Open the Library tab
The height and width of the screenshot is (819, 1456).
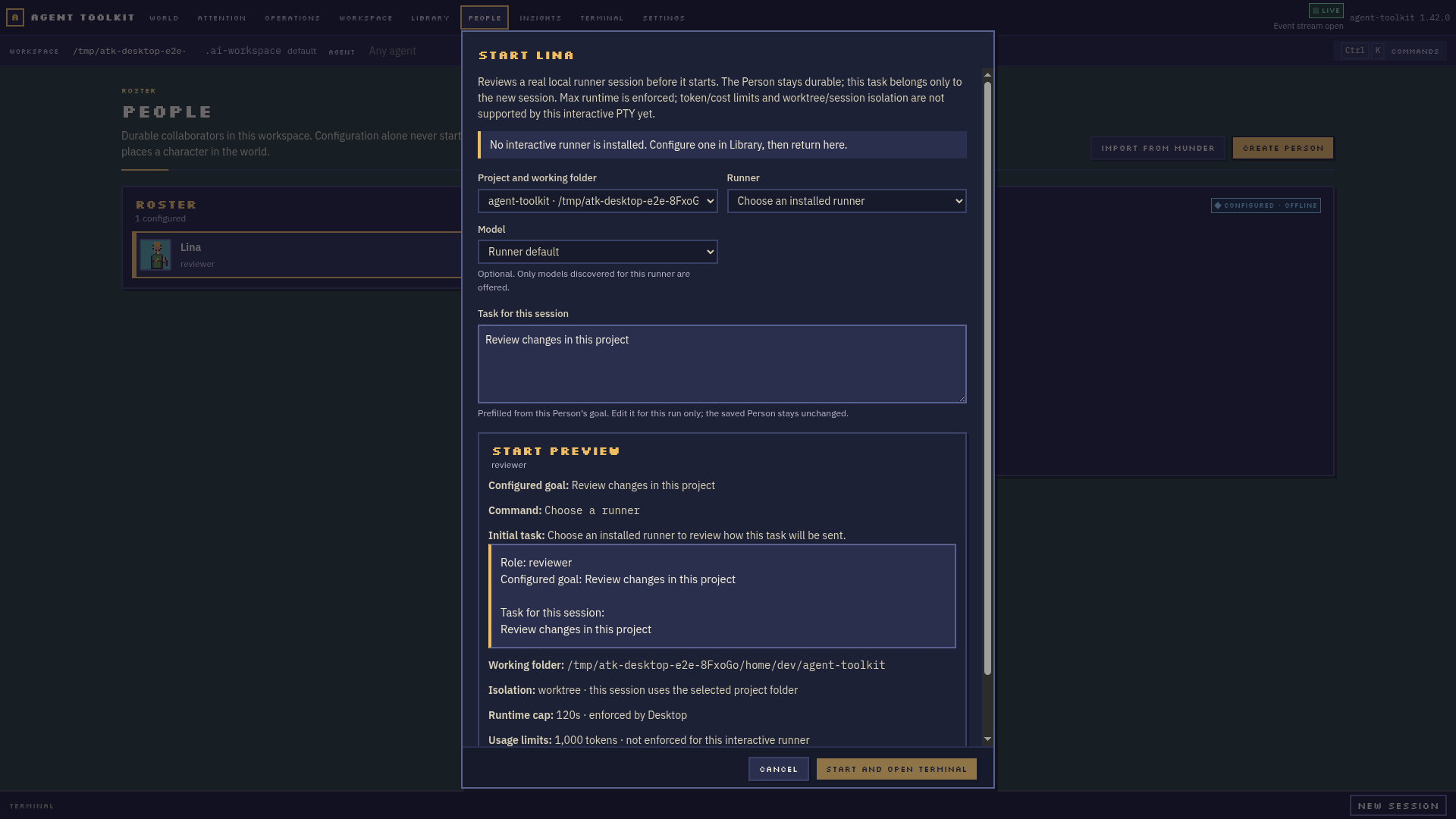(430, 17)
